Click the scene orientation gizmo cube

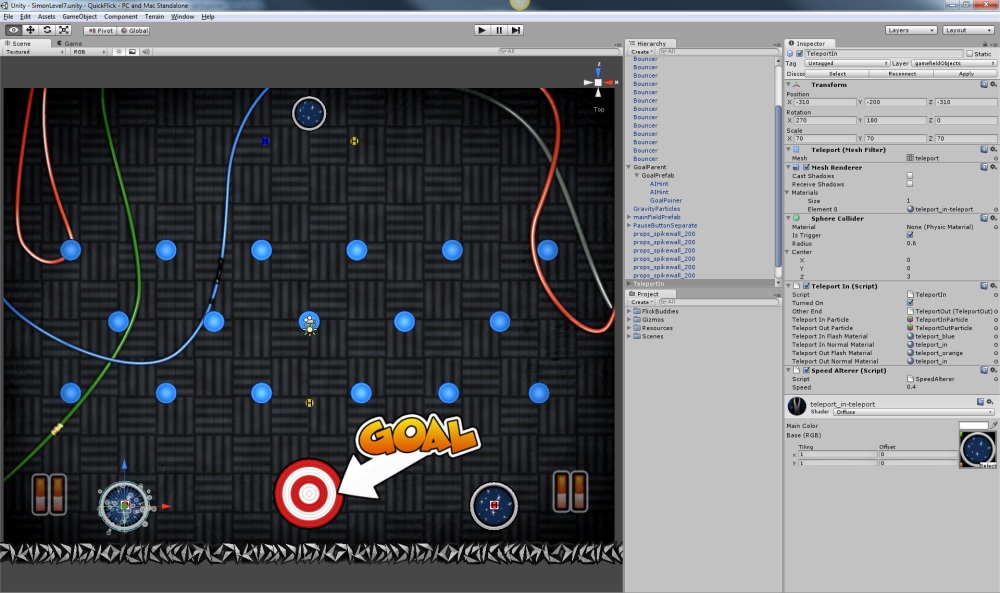pos(598,83)
